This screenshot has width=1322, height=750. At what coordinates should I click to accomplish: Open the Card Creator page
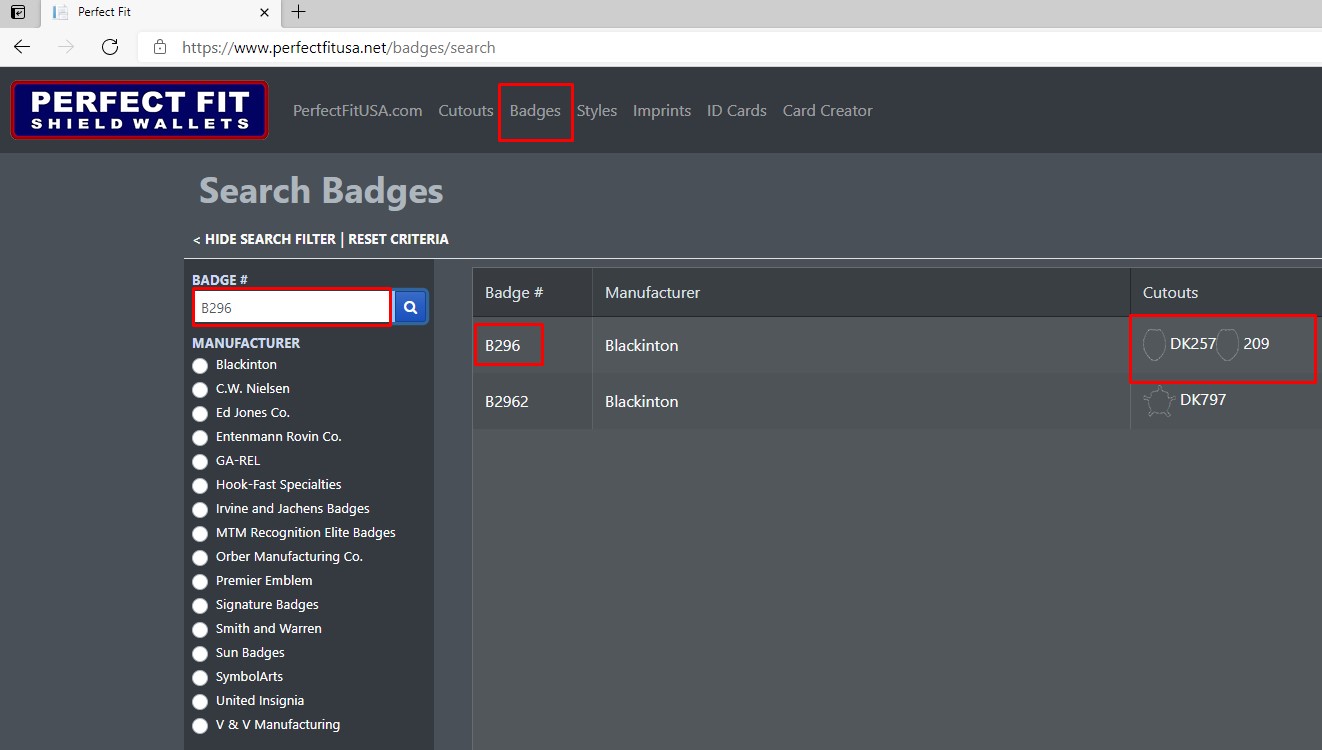tap(827, 111)
